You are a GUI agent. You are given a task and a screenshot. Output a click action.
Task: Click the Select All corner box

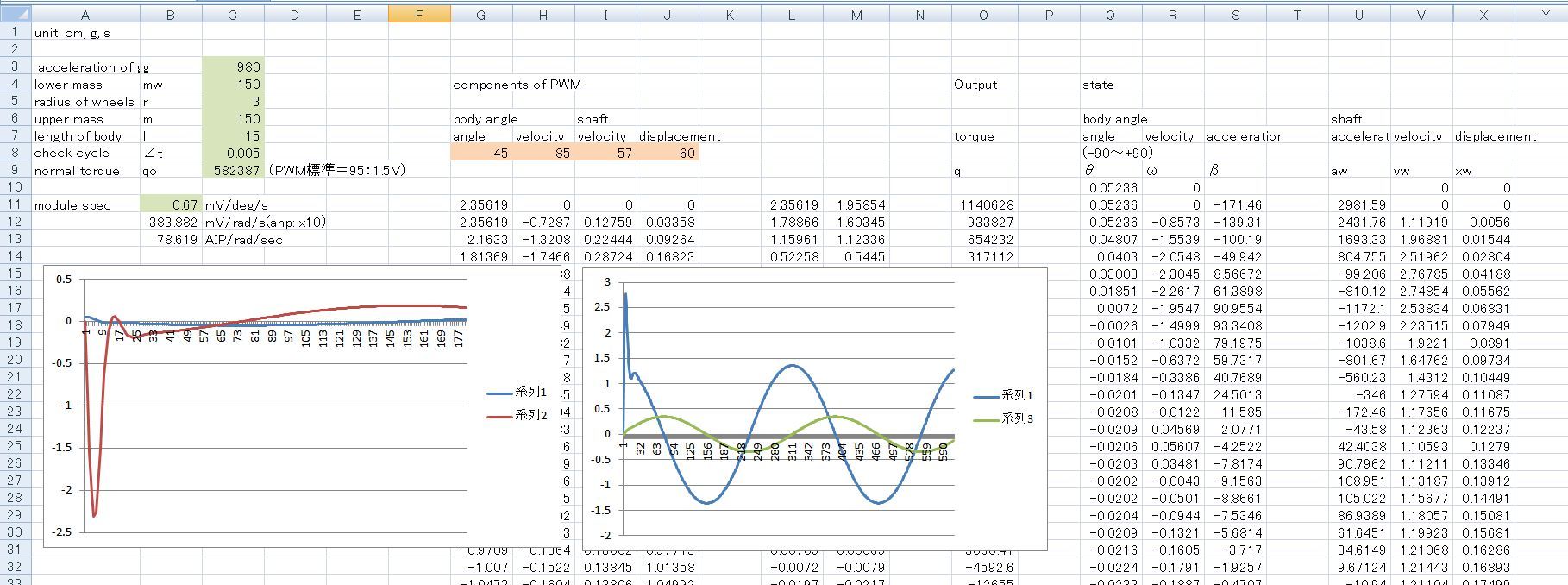pos(16,15)
